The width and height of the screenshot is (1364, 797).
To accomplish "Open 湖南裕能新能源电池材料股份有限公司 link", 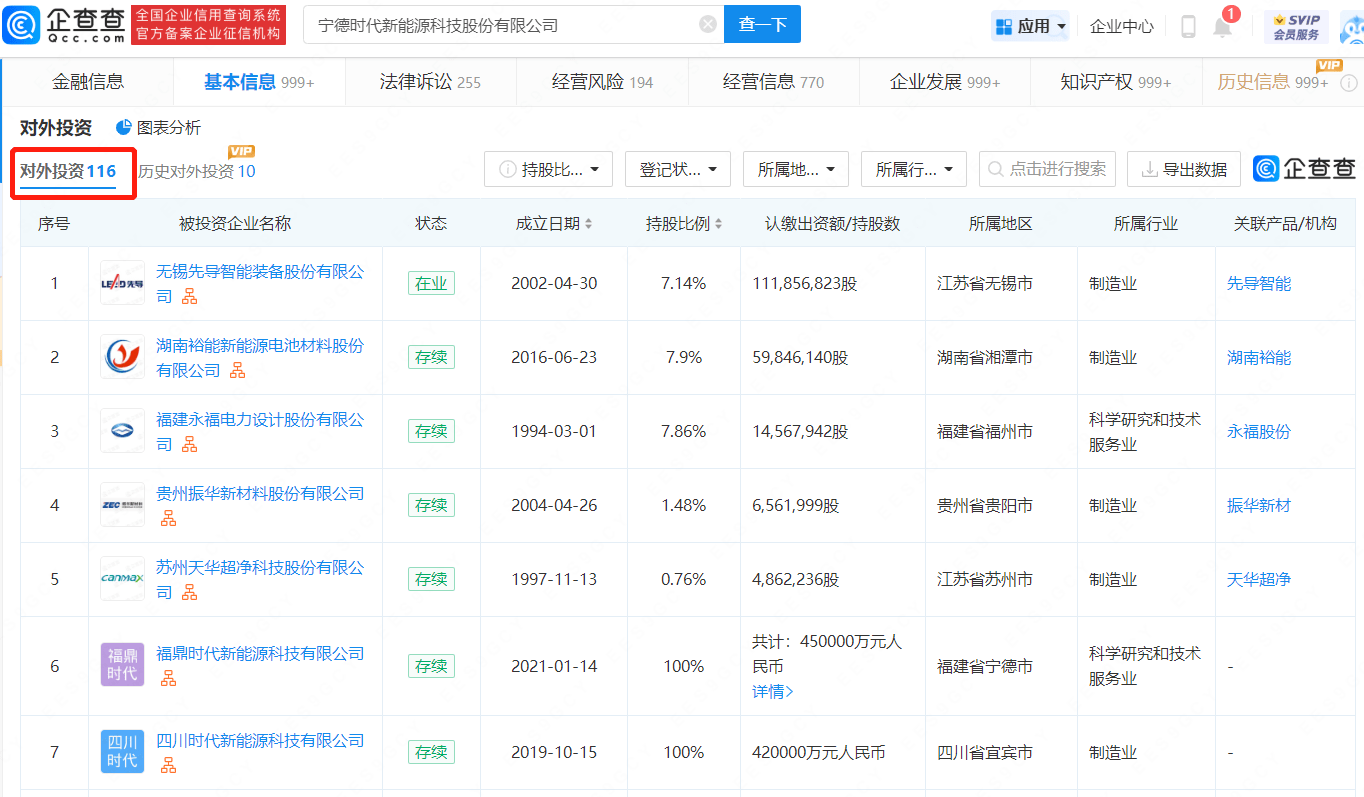I will tap(260, 358).
